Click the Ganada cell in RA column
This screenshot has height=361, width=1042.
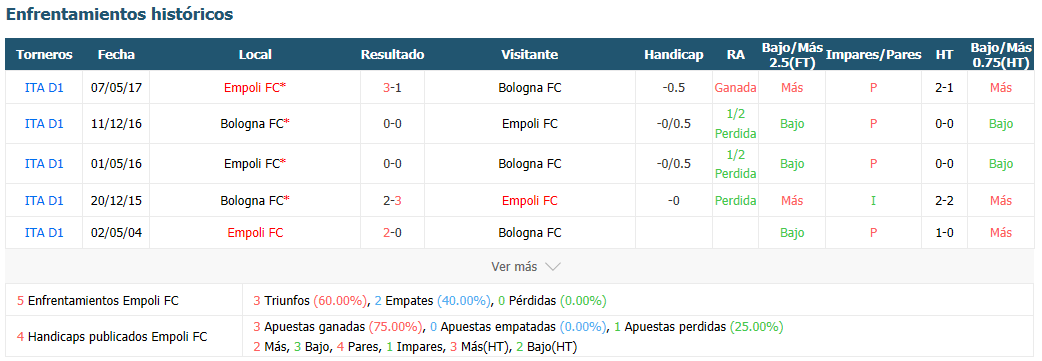736,87
